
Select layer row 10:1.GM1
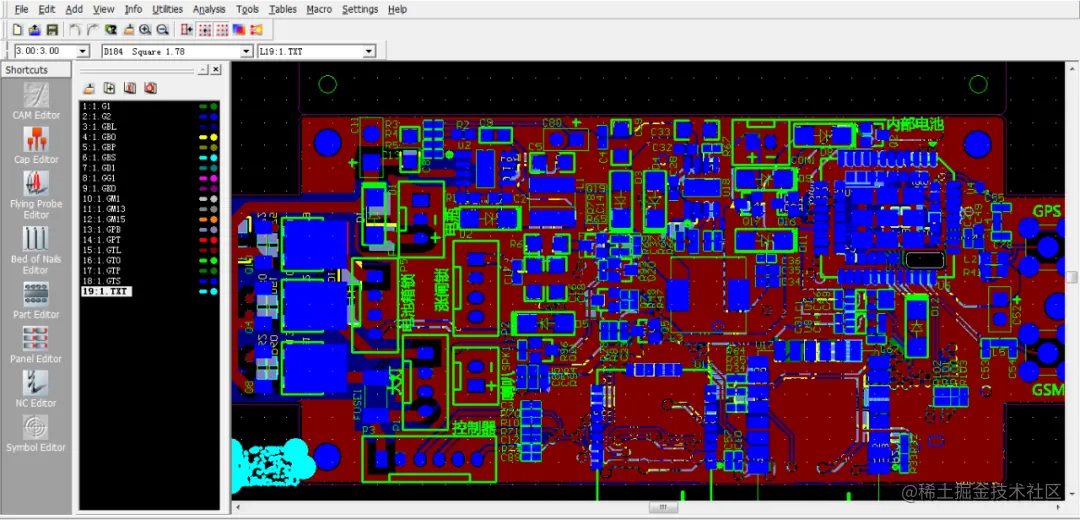click(x=149, y=199)
